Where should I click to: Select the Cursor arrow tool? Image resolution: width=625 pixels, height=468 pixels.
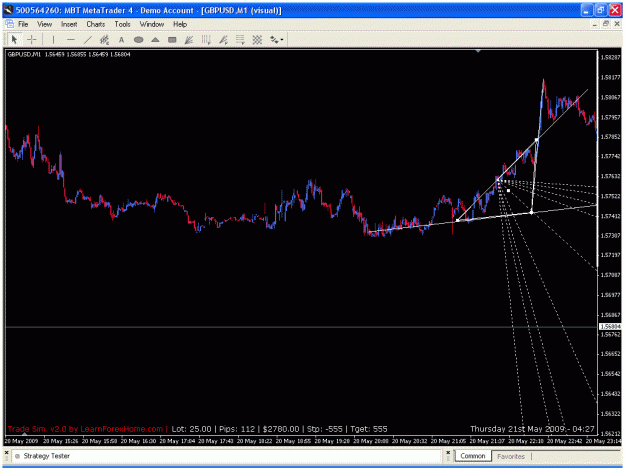pos(14,39)
